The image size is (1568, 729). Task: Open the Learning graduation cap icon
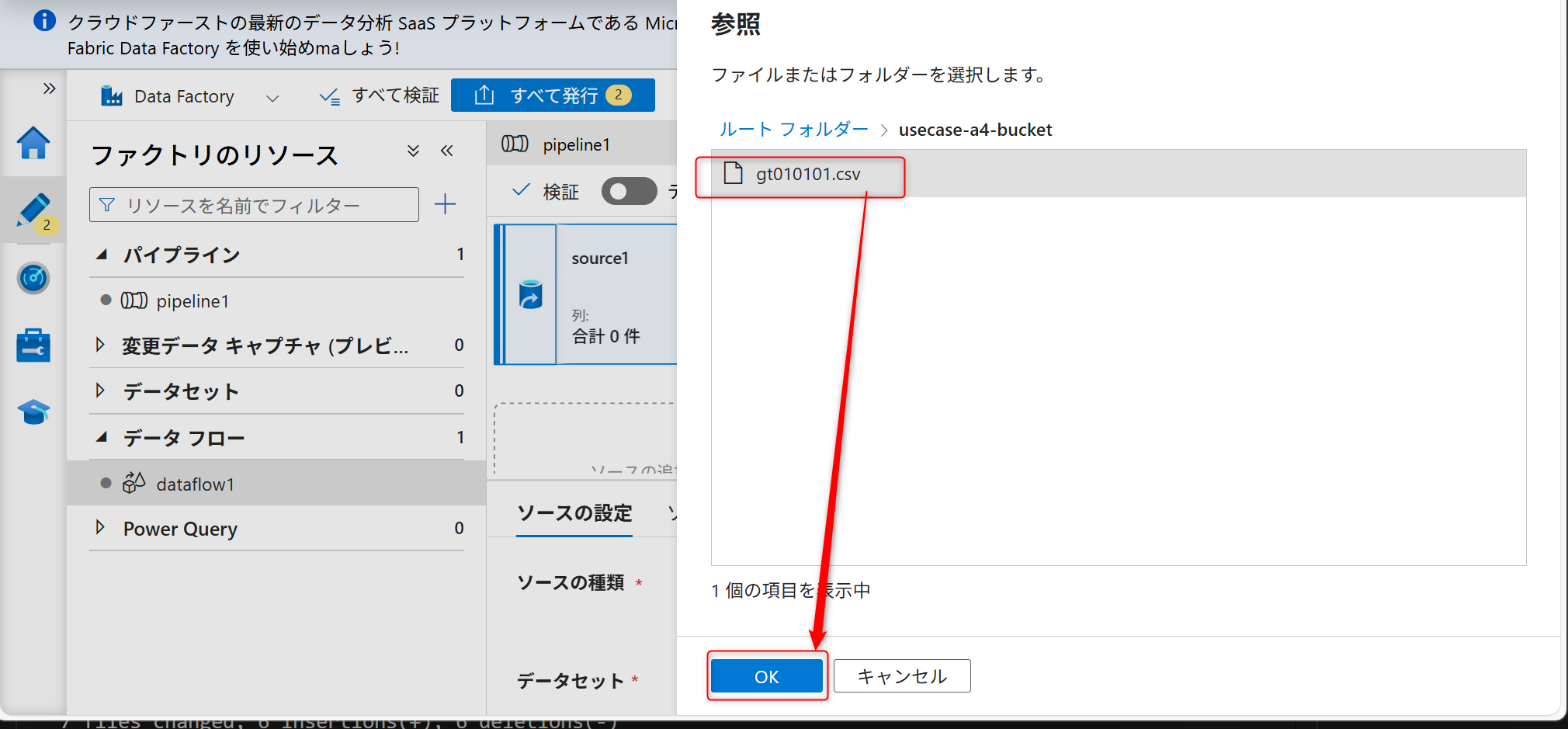pos(33,411)
